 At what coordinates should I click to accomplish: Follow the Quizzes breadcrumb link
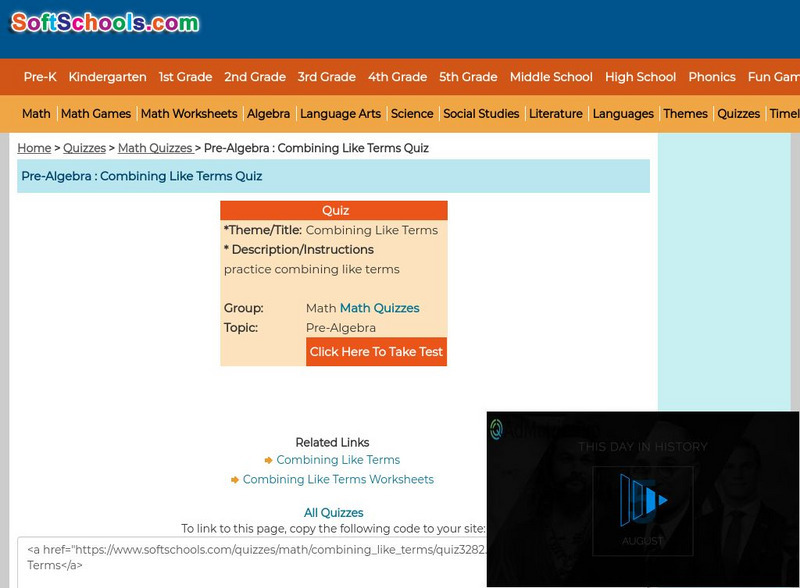point(84,148)
